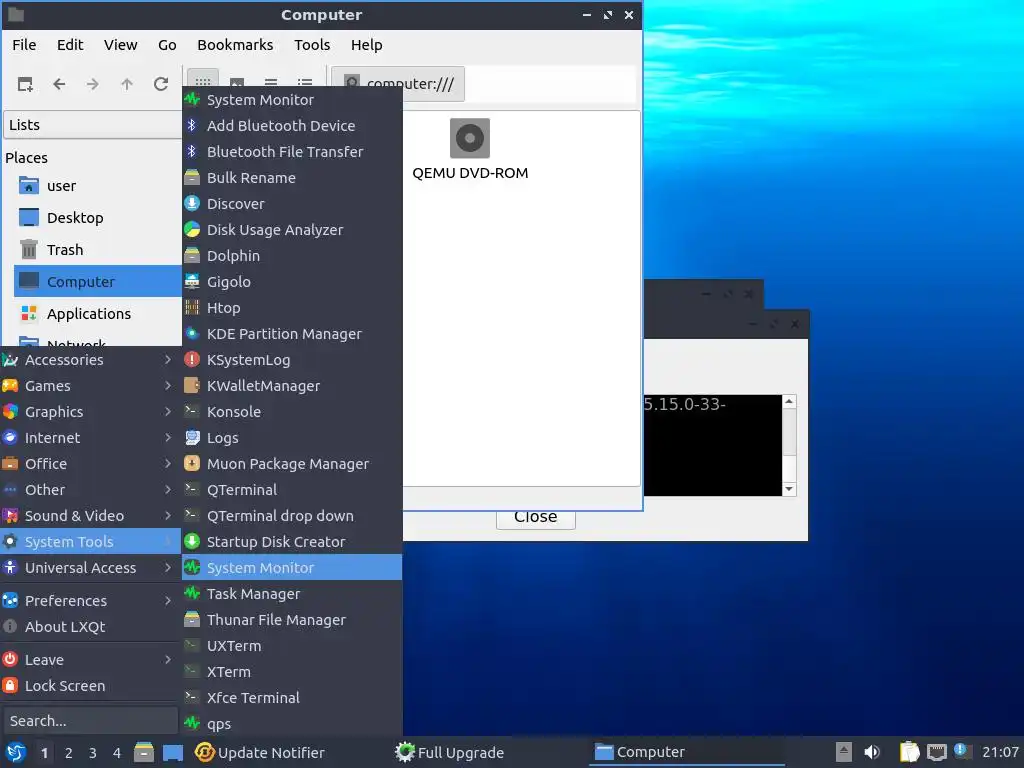Open Bookmarks menu

coord(235,45)
